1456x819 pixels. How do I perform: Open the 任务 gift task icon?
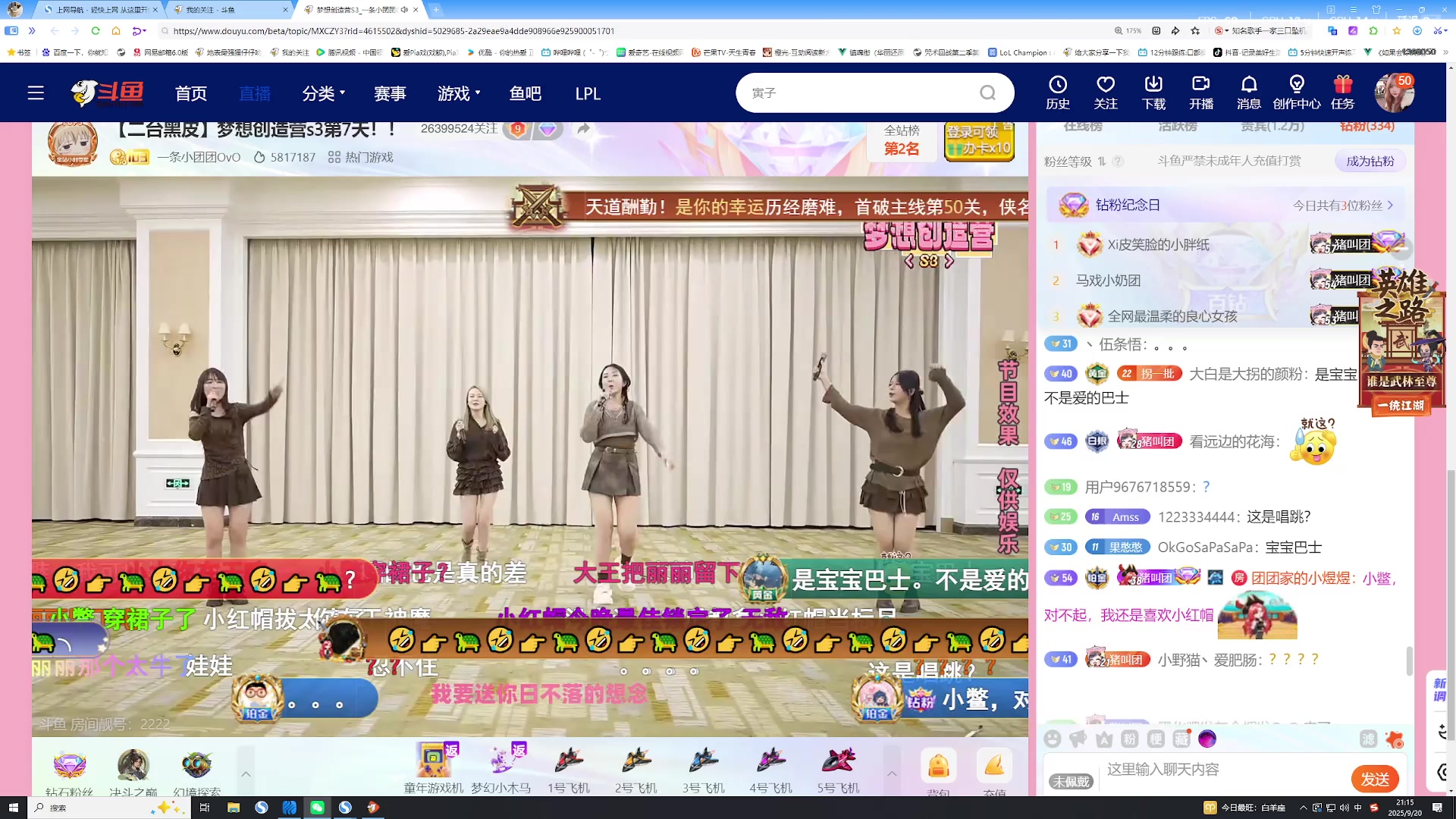point(1343,93)
